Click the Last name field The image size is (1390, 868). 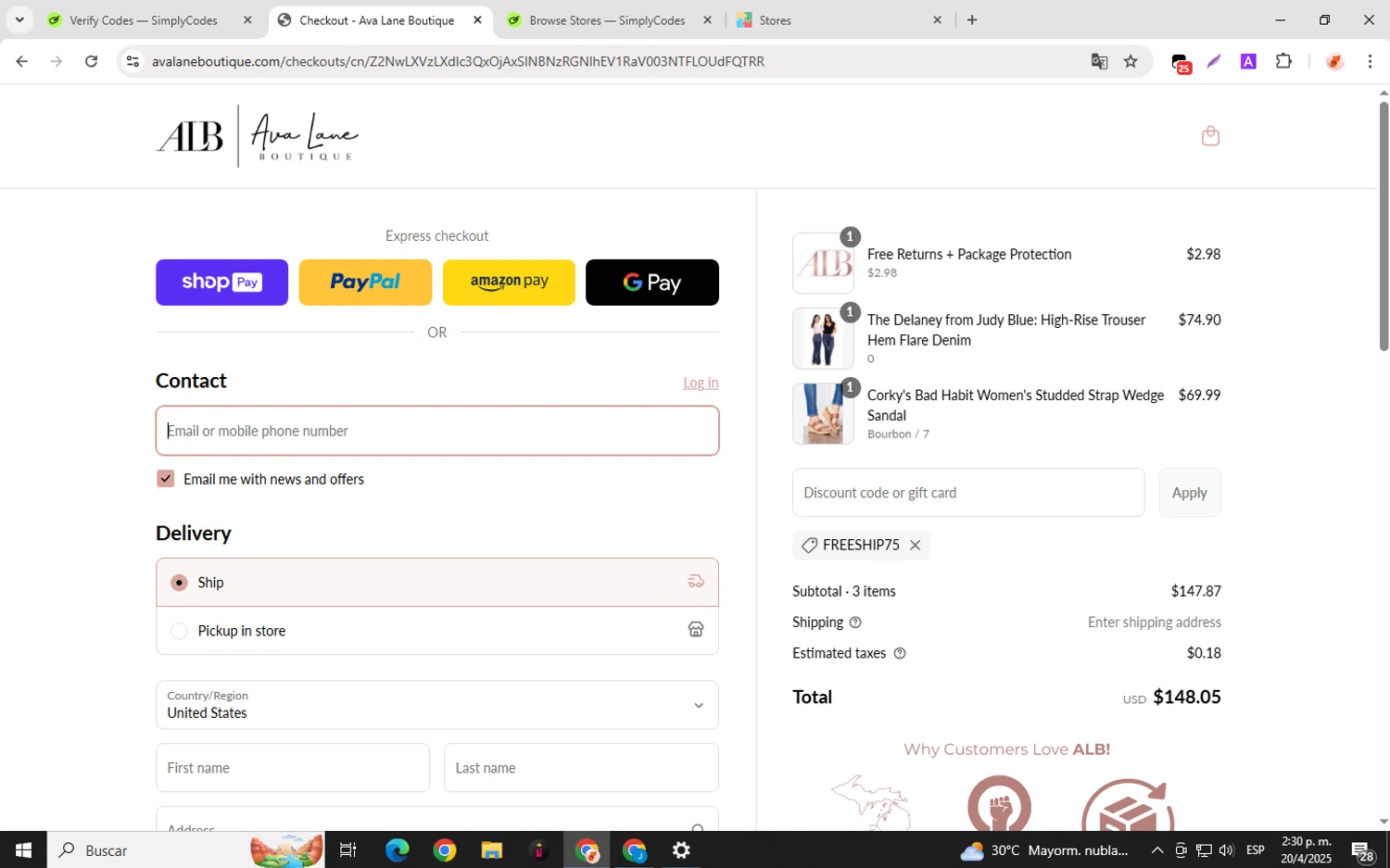point(581,768)
